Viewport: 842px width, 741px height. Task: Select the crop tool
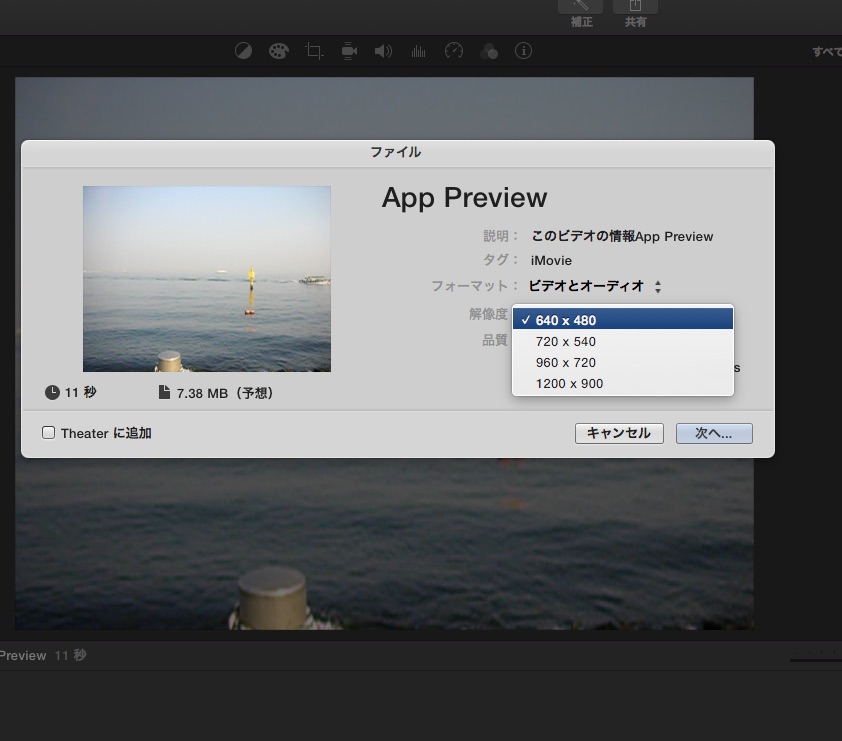pos(314,51)
